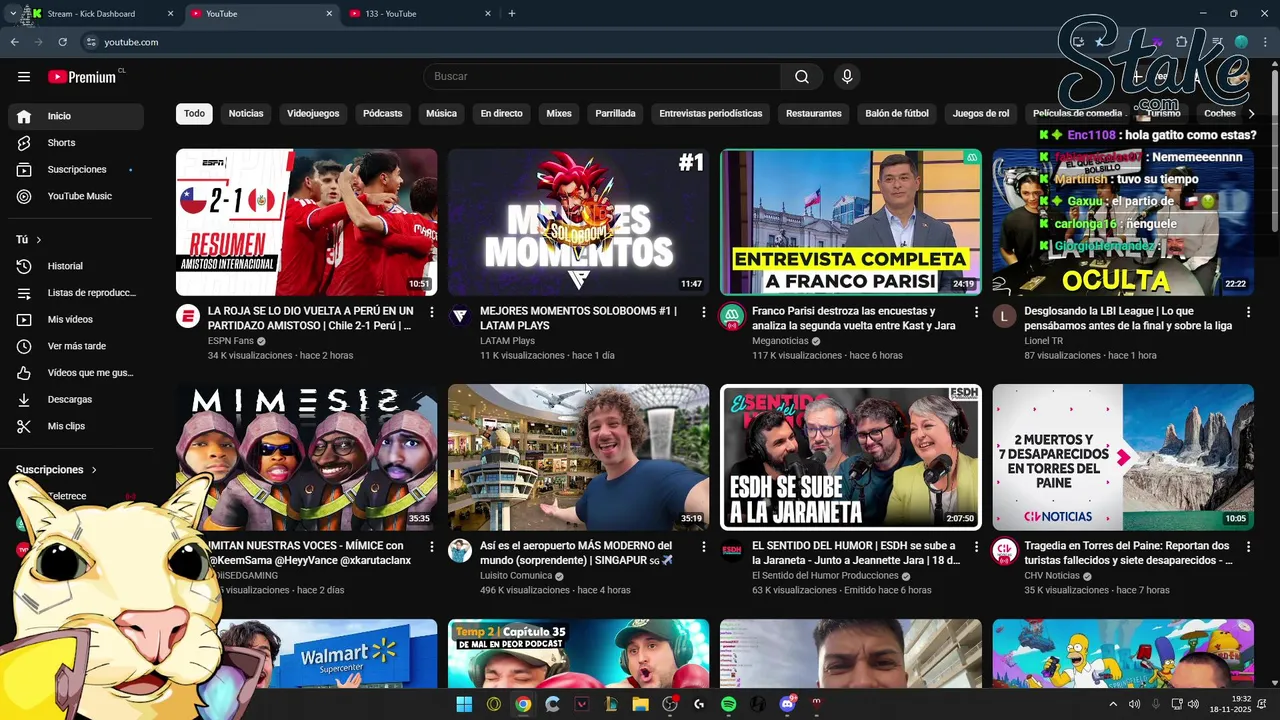Select the Pódcasts filter chip
1280x720 pixels.
click(x=383, y=114)
